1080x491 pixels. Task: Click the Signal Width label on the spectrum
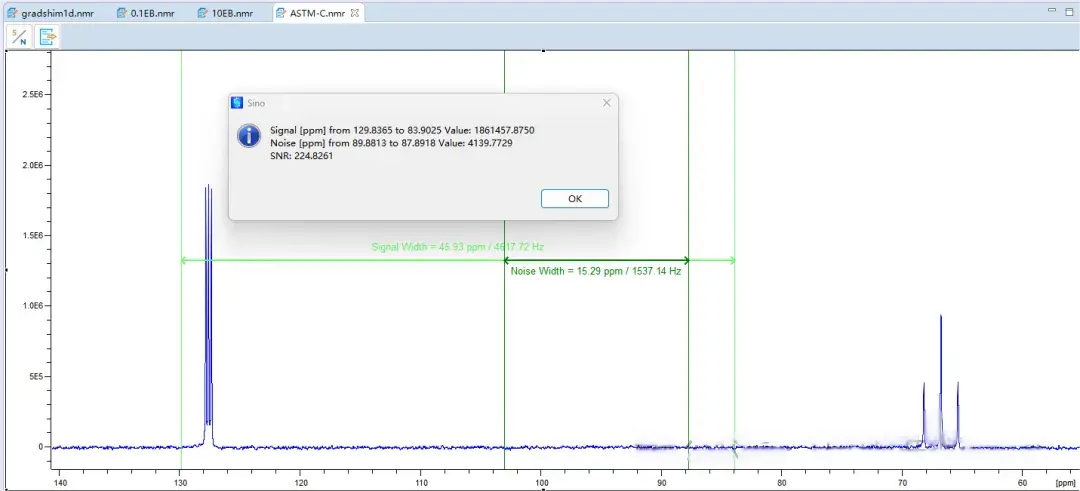pos(457,247)
